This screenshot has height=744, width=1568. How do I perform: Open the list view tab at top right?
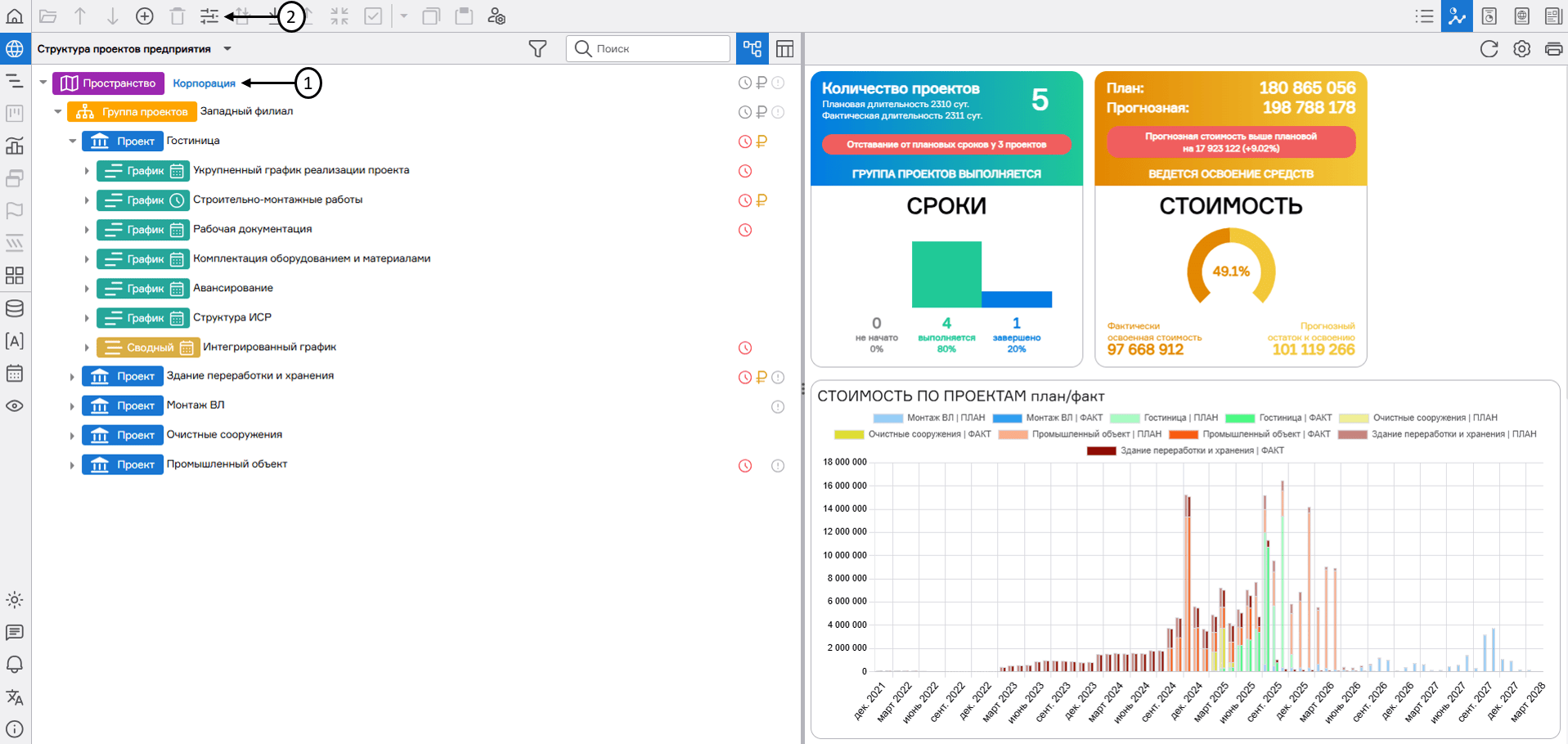tap(1424, 16)
